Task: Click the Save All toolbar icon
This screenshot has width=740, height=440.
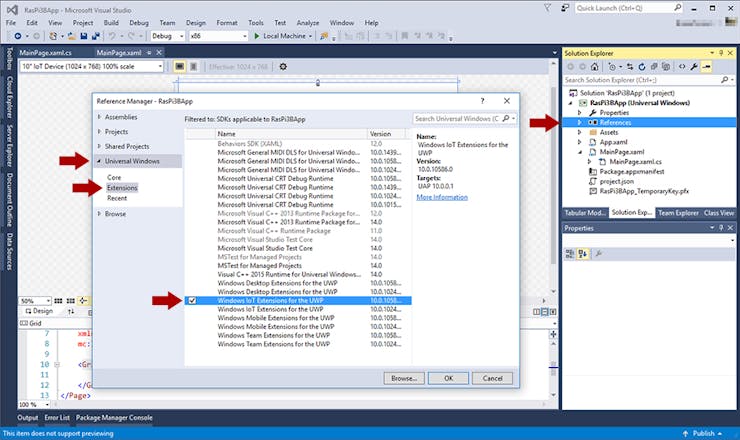Action: (96, 36)
